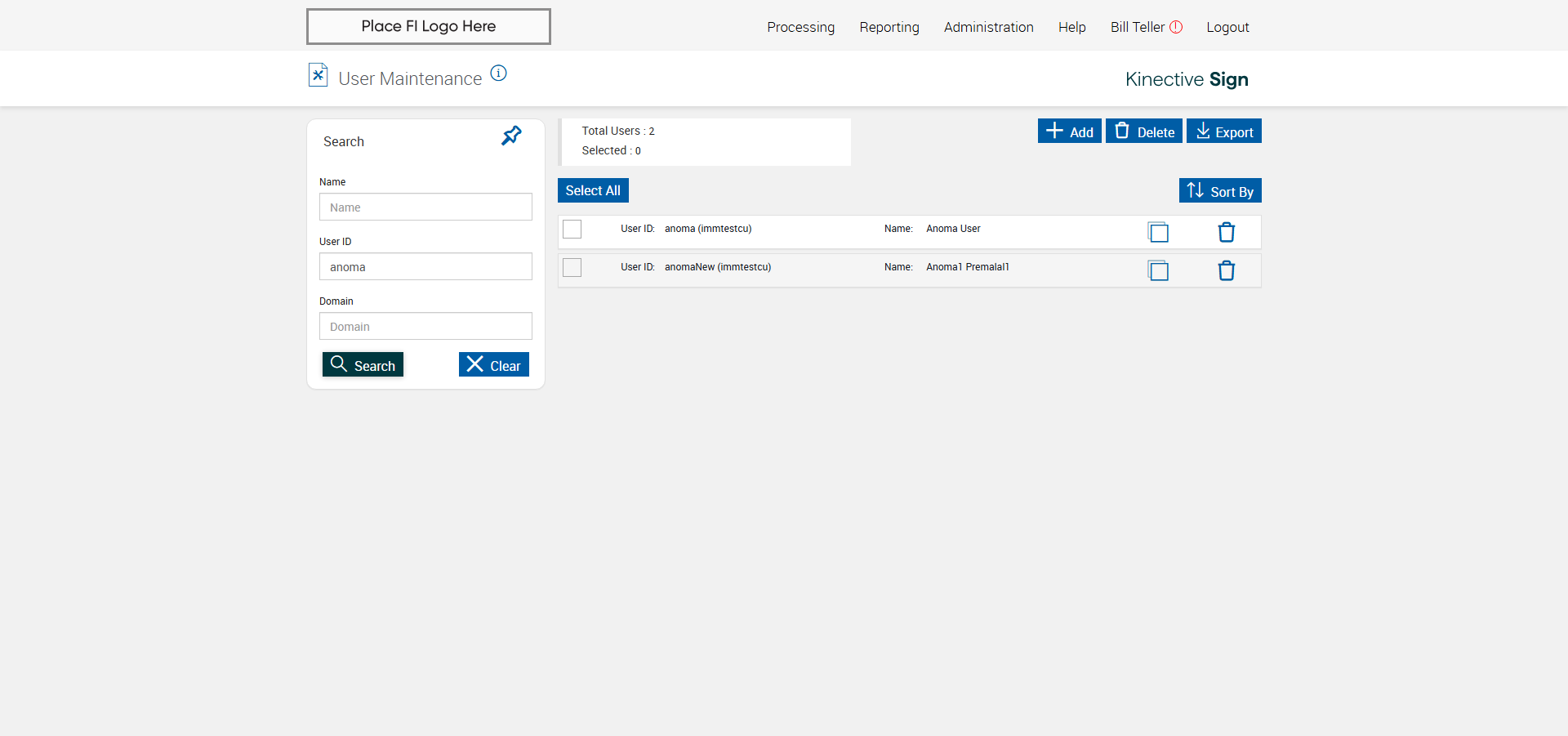
Task: Check the box for anoma user
Action: point(572,229)
